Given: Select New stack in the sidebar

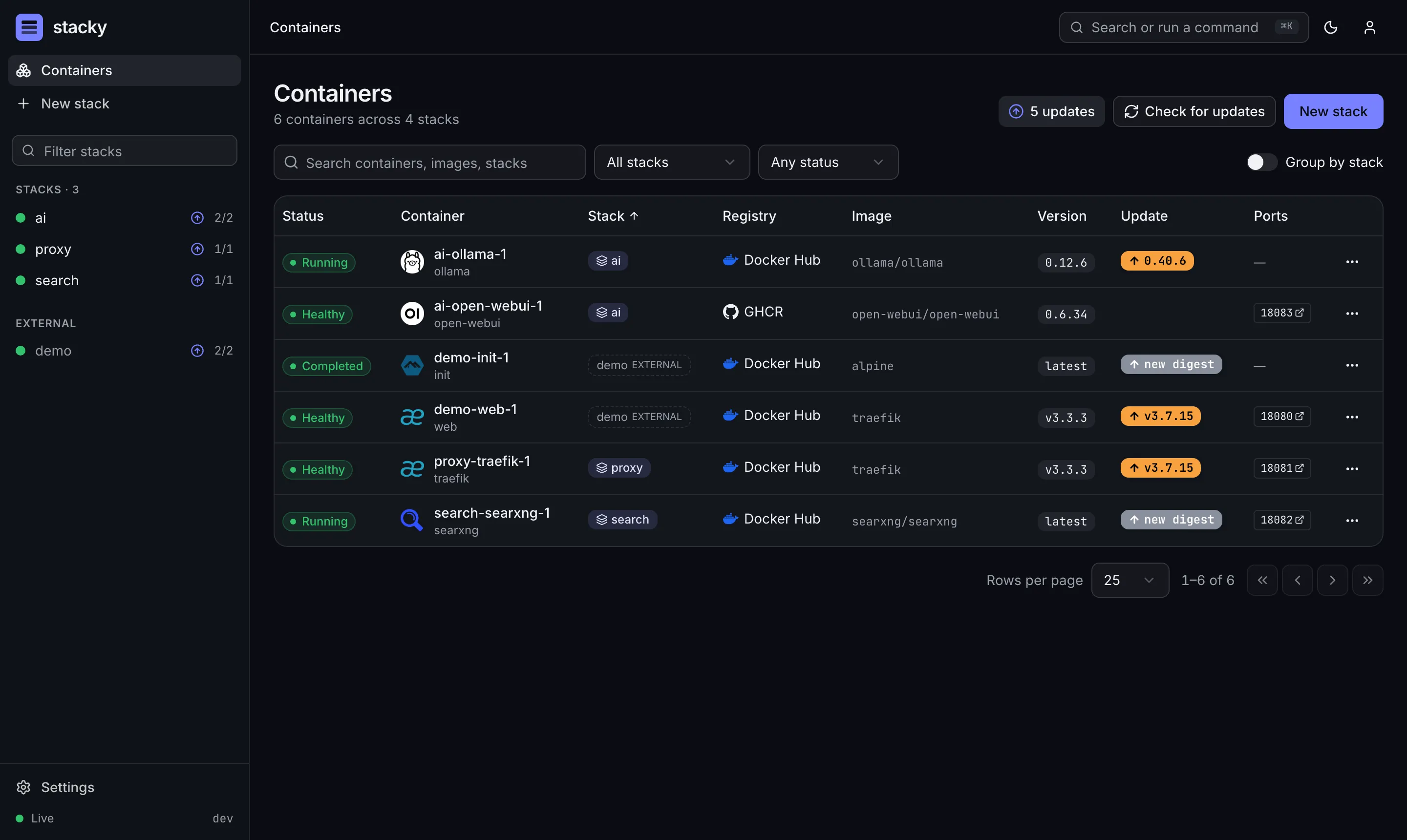Looking at the screenshot, I should [x=125, y=104].
